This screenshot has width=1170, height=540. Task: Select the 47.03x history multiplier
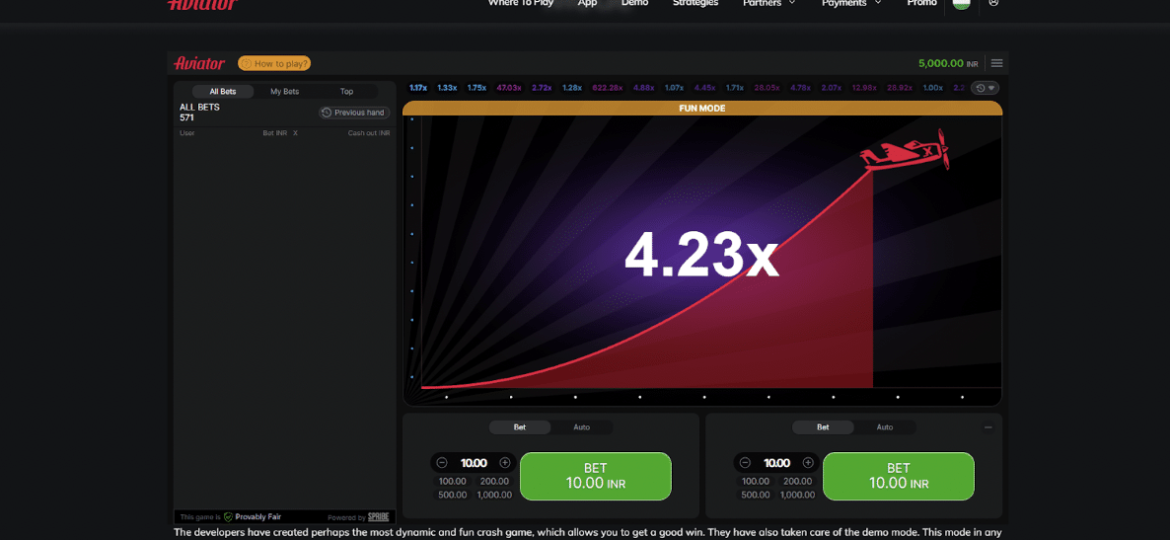coord(509,88)
